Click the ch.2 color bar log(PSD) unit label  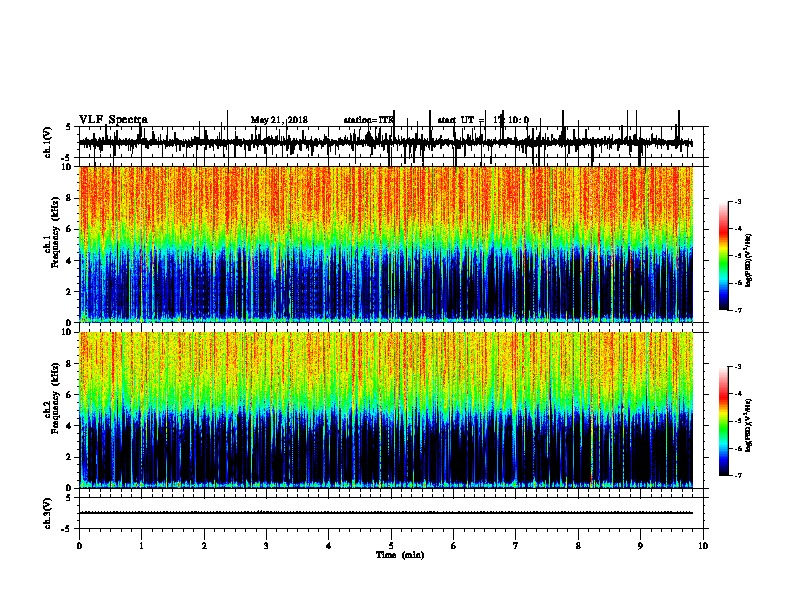pos(749,425)
